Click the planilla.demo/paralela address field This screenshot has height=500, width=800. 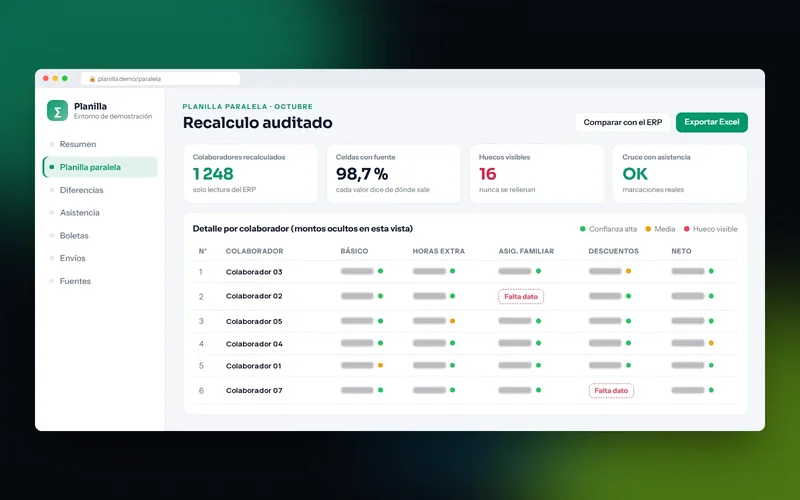pyautogui.click(x=160, y=79)
